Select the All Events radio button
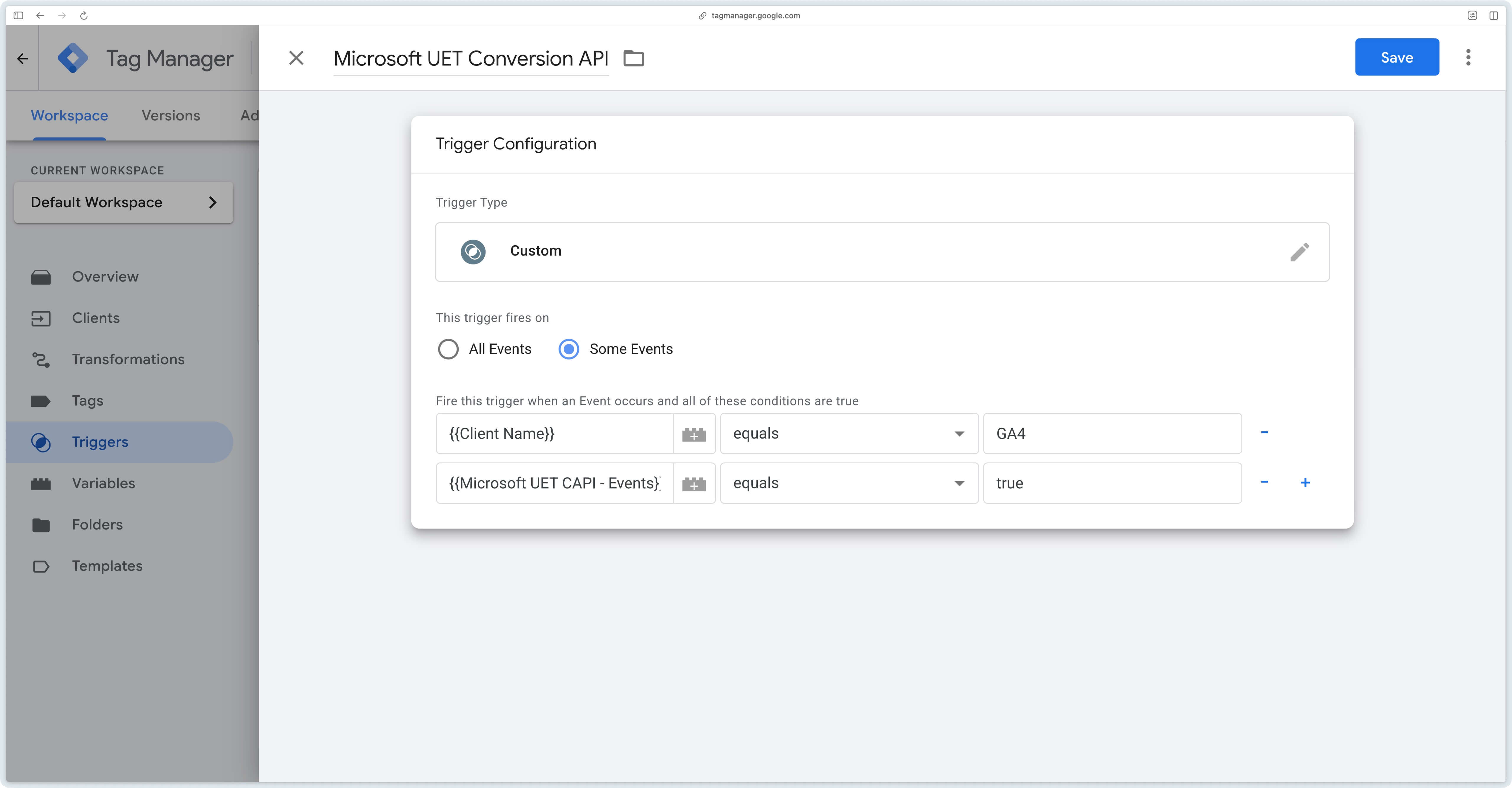This screenshot has height=788, width=1512. coord(449,349)
